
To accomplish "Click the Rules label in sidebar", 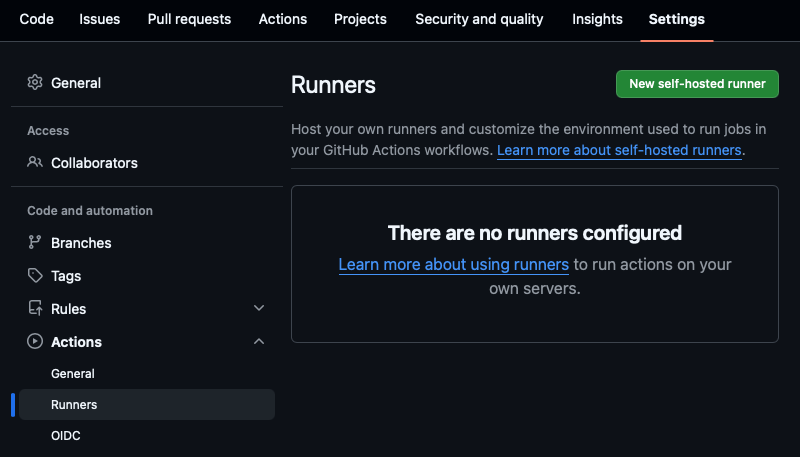I will click(68, 309).
